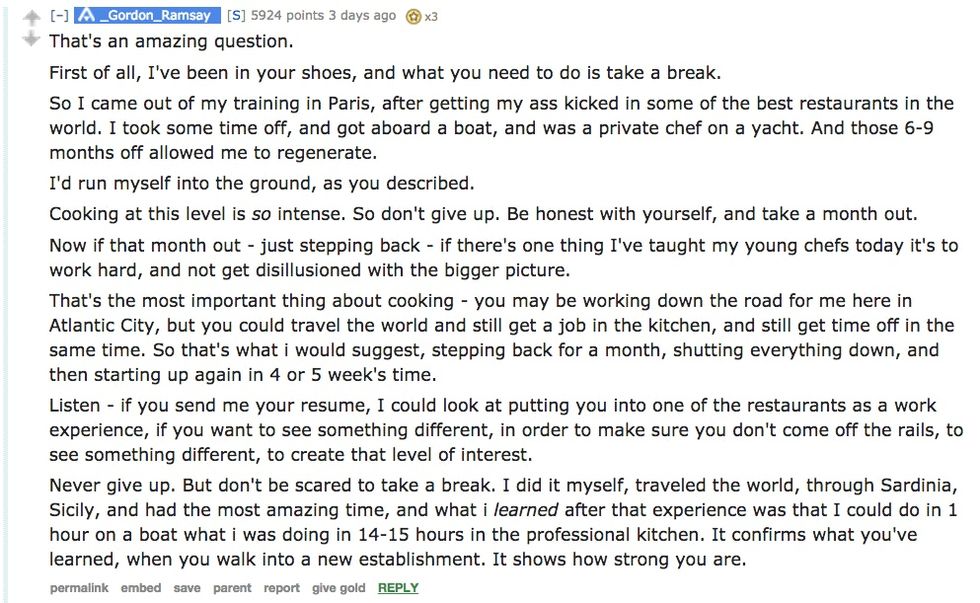
Task: Click the gold award coin icon
Action: point(413,17)
